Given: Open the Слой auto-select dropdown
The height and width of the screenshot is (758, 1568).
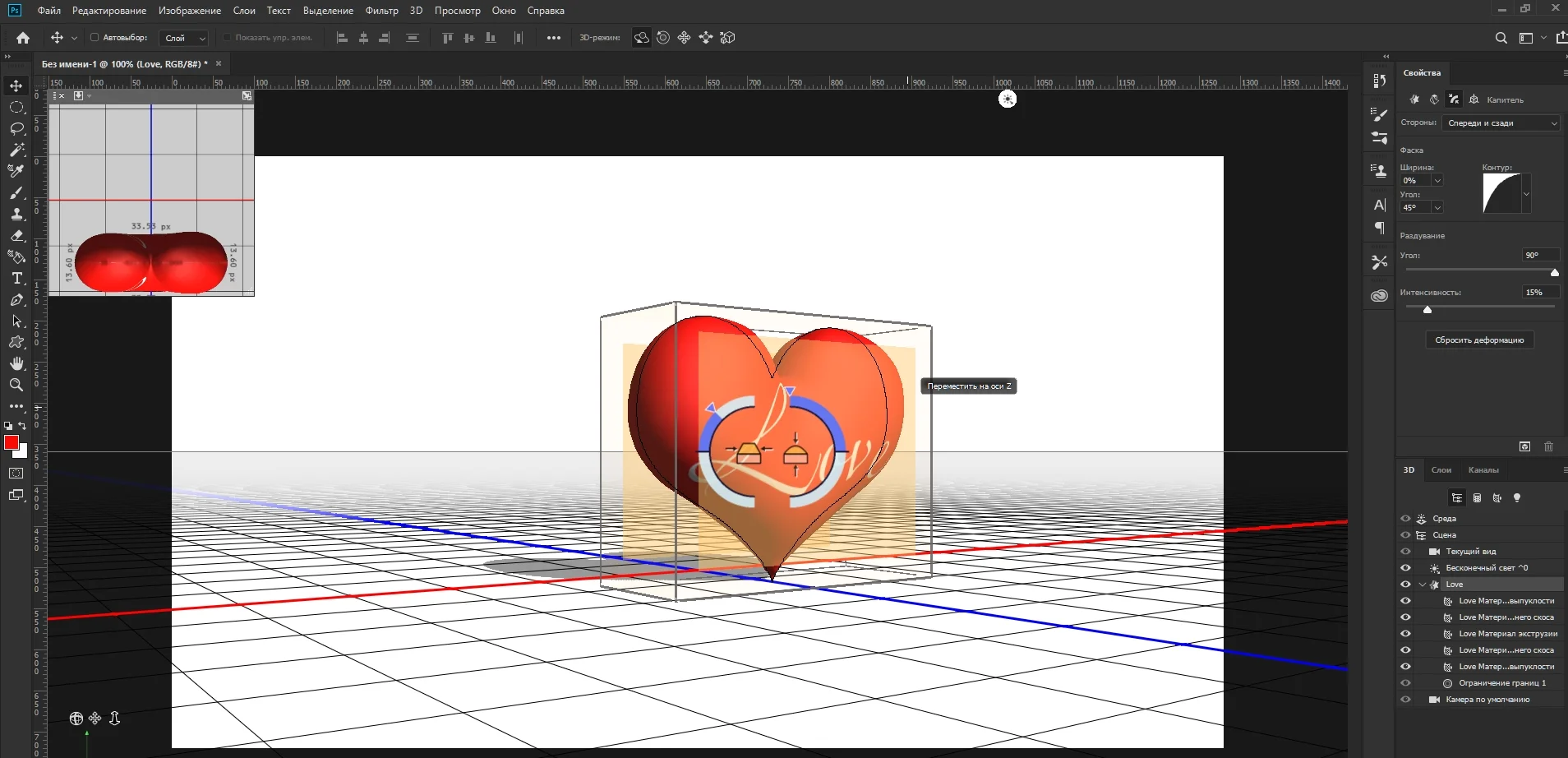Looking at the screenshot, I should coord(185,38).
